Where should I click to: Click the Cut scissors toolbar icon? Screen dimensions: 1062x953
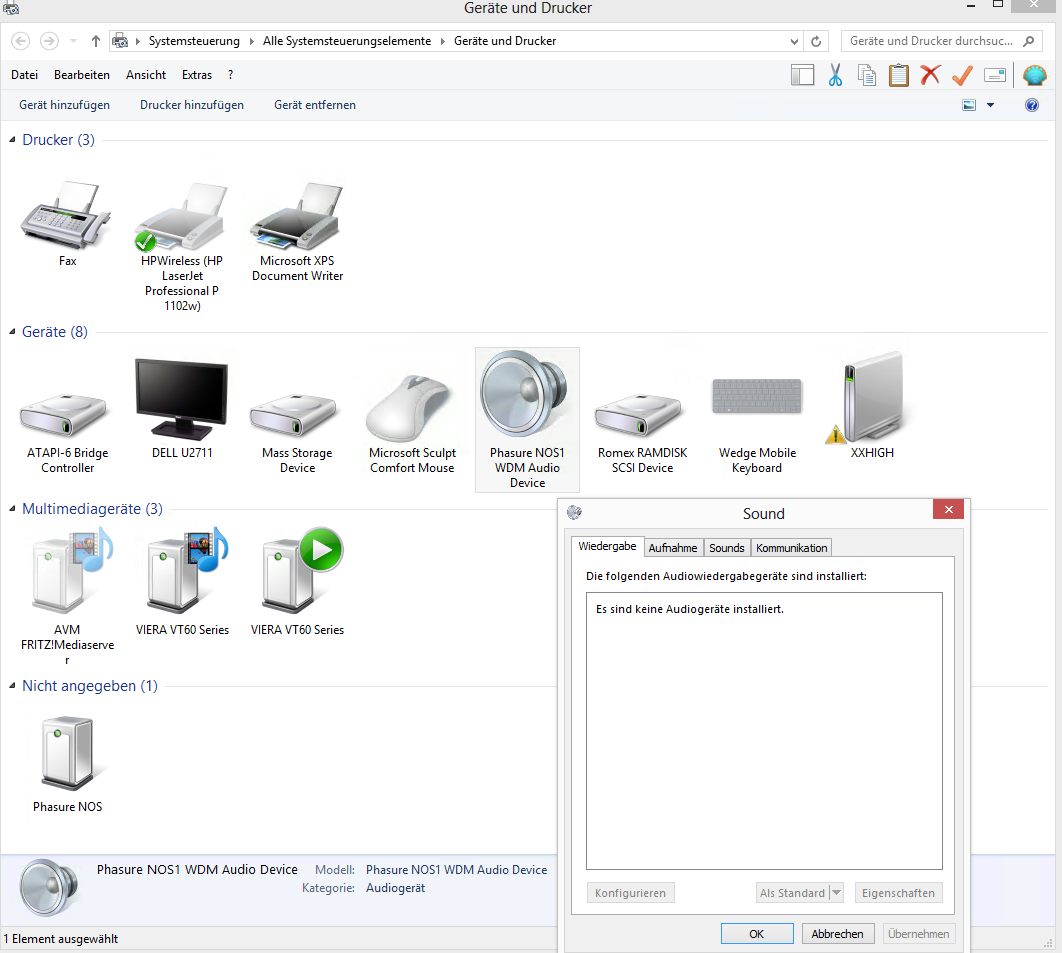[x=835, y=75]
